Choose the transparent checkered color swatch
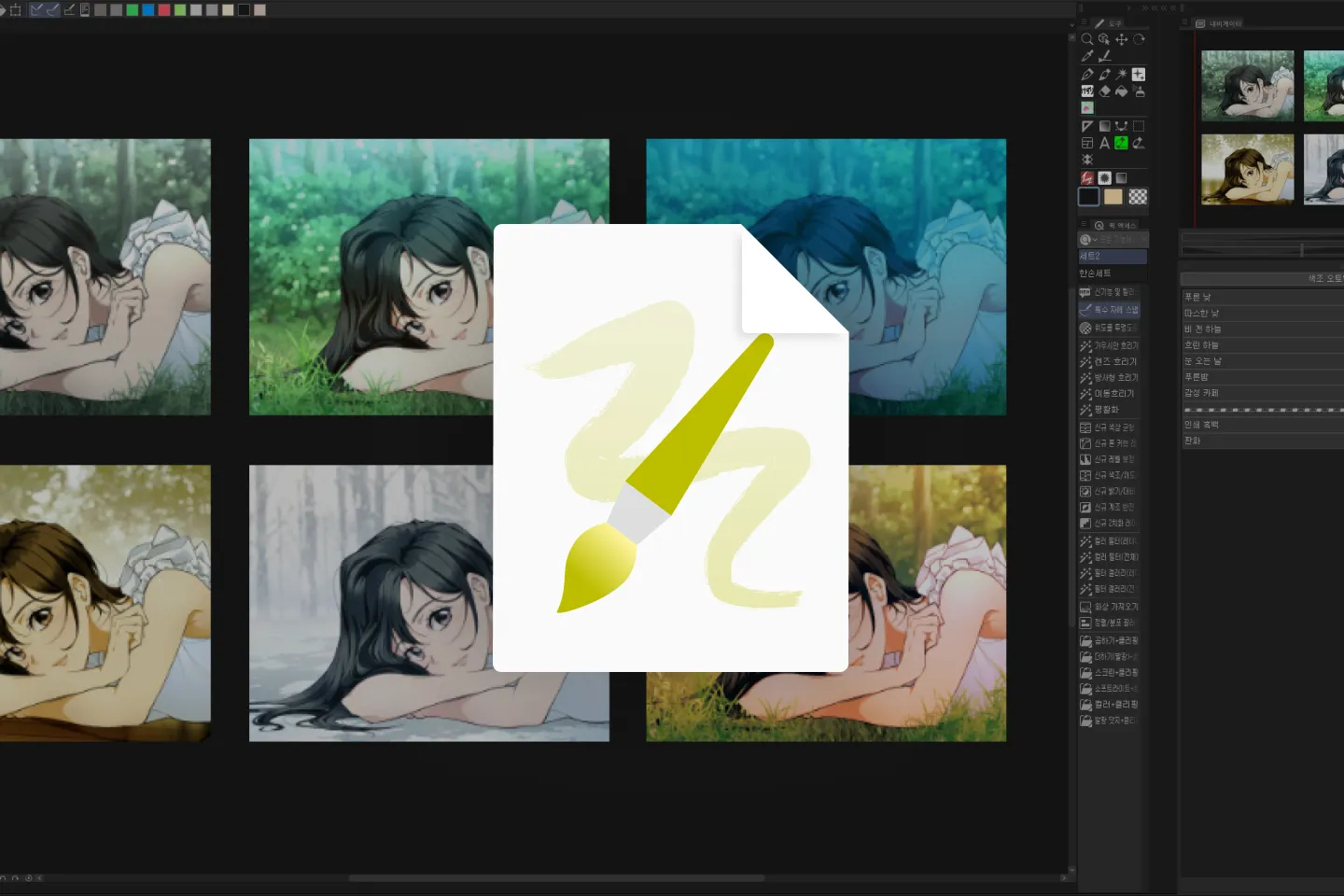 (1138, 197)
